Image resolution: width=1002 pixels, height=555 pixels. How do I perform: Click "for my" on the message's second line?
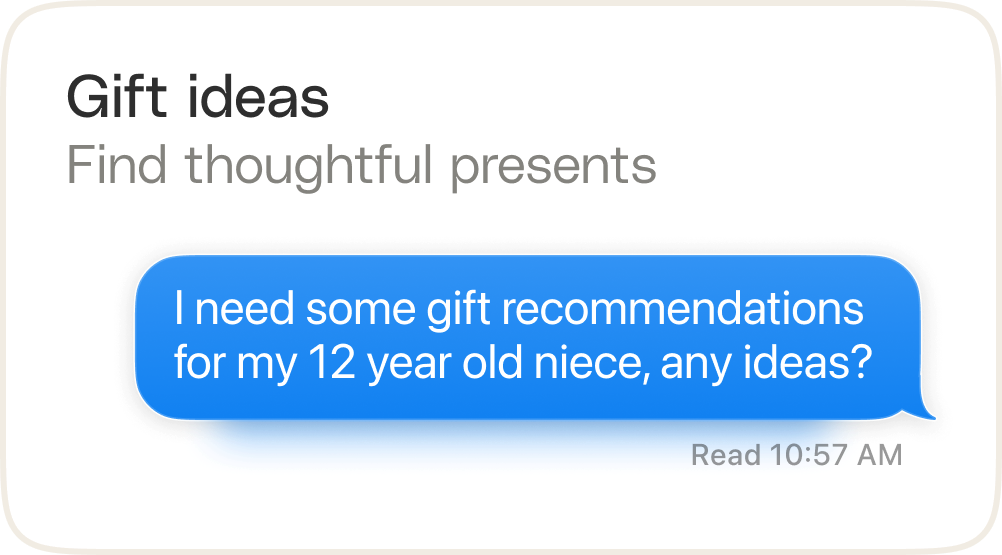[234, 361]
